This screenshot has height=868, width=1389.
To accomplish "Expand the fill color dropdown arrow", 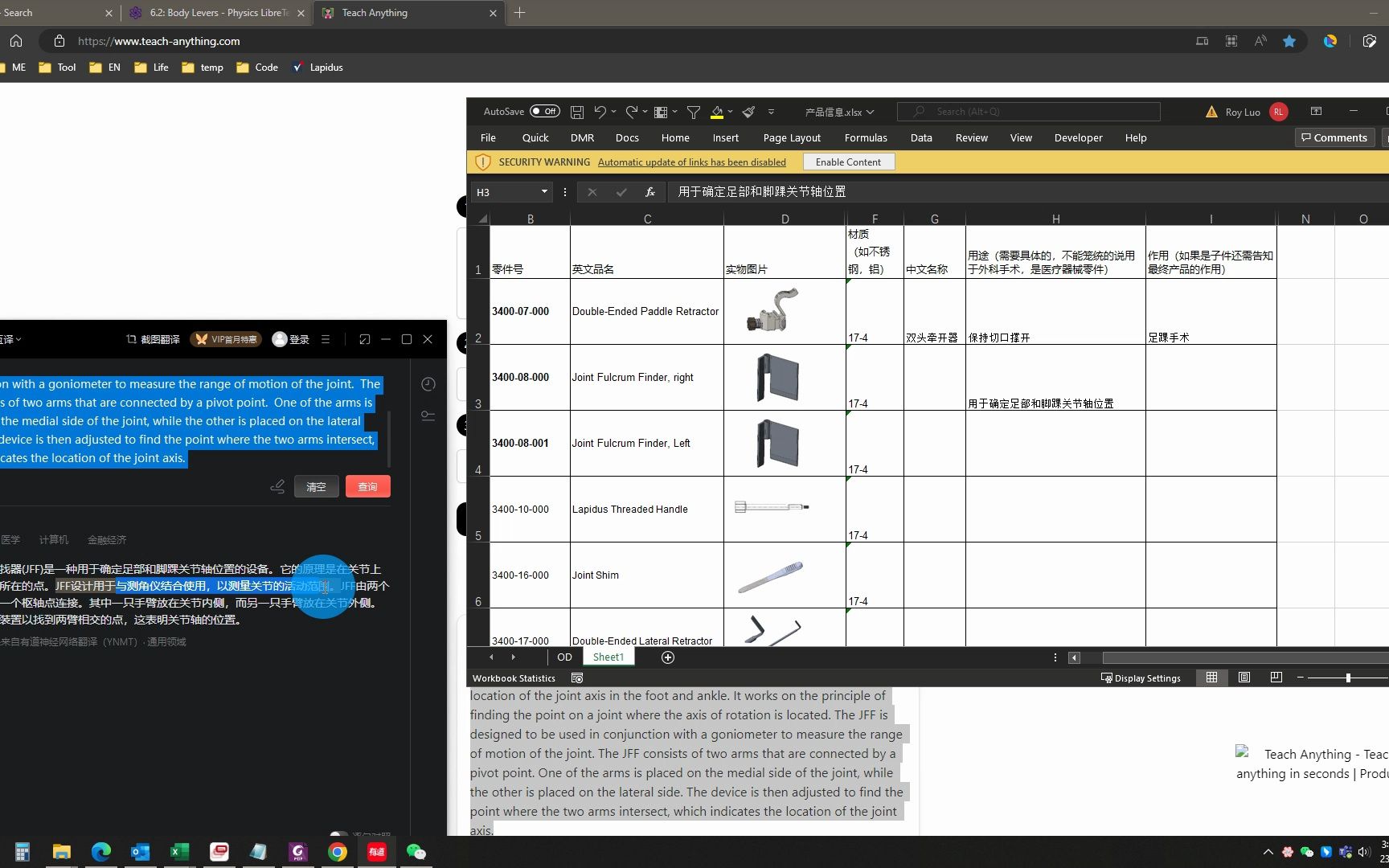I will [730, 112].
